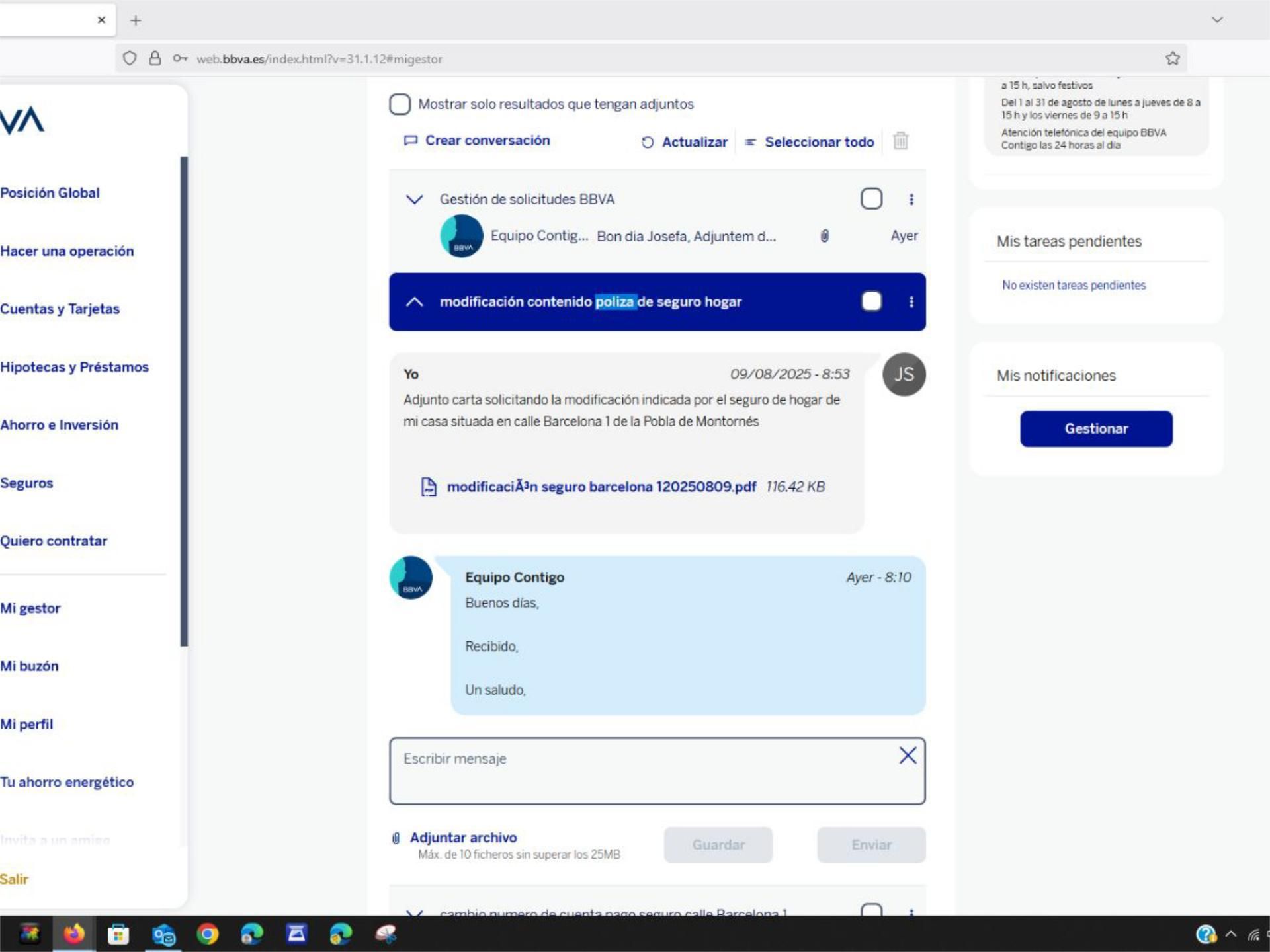
Task: Expand Gestión de solicitudes BBVA conversation
Action: [414, 199]
